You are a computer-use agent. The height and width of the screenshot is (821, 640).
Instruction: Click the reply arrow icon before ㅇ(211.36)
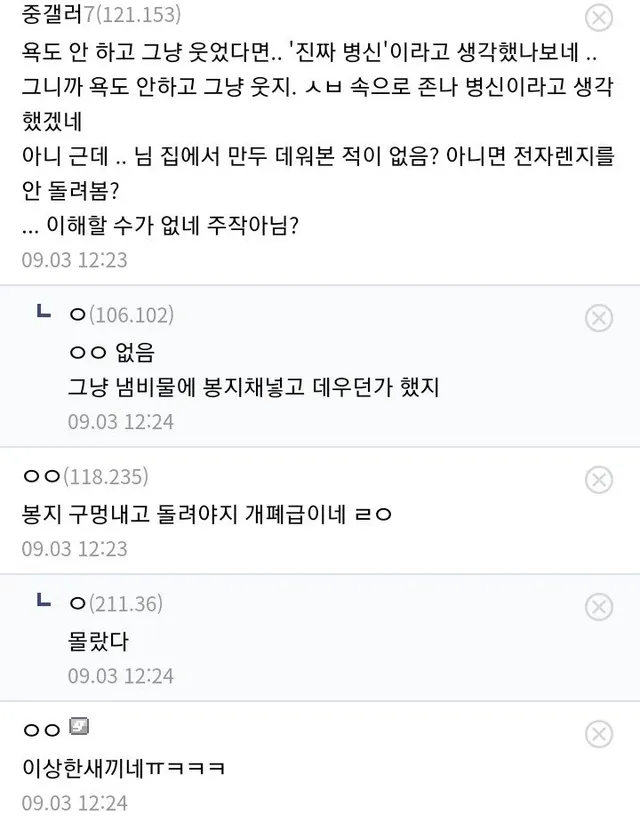44,602
